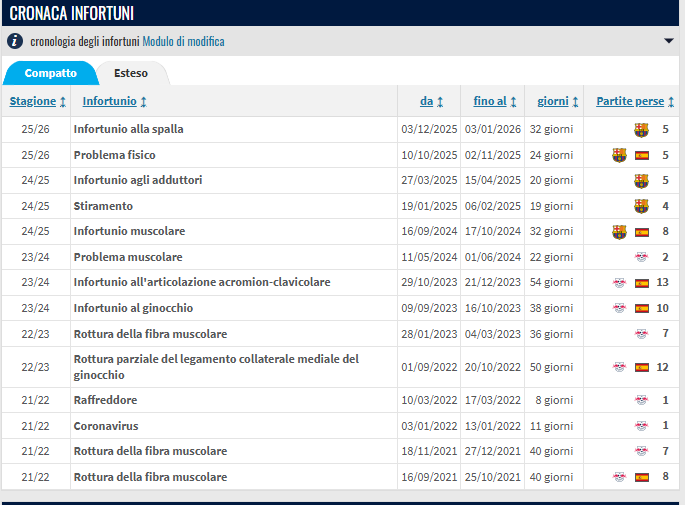Click the 27/03/2025 start date cell

click(x=429, y=180)
